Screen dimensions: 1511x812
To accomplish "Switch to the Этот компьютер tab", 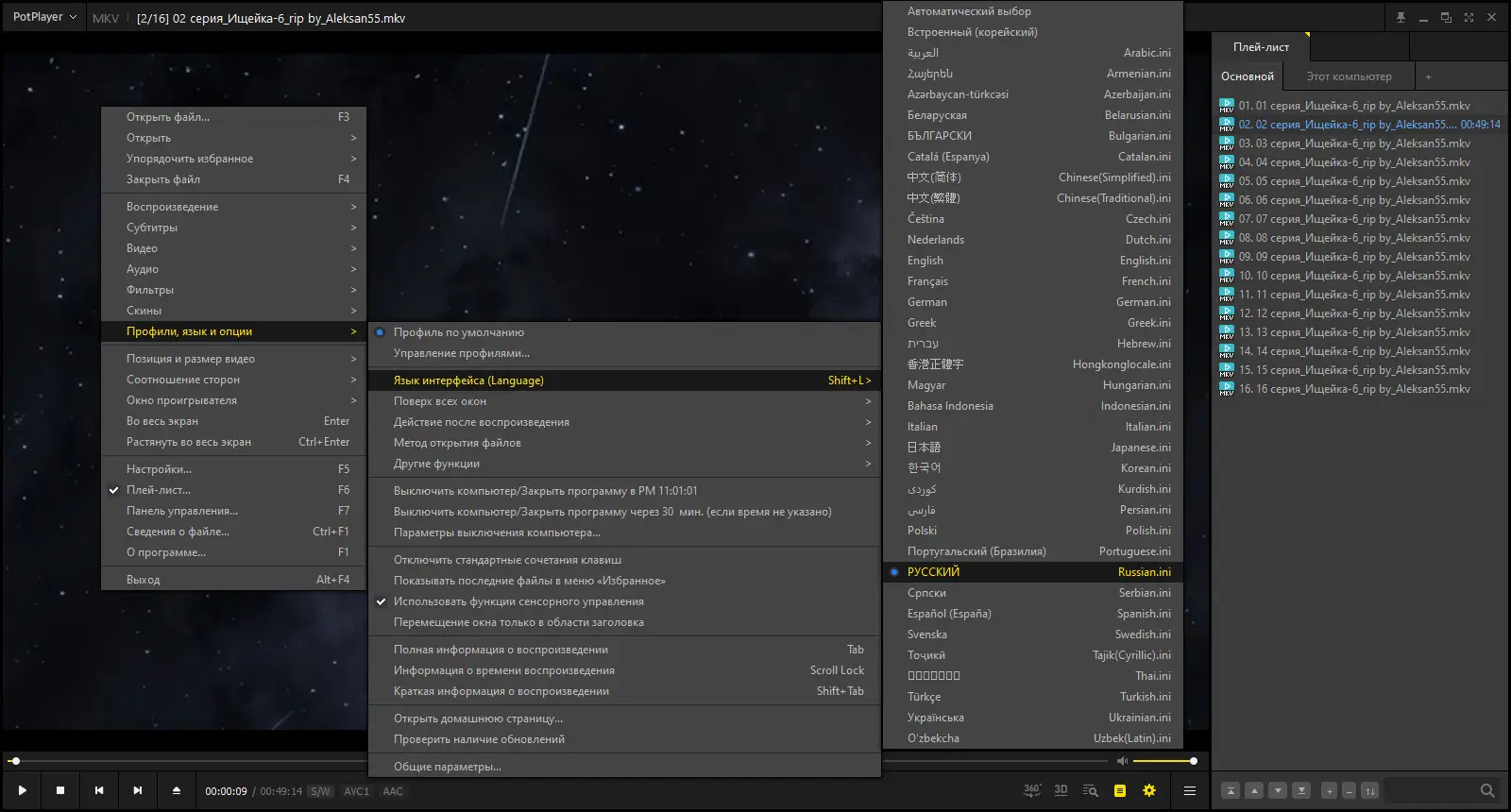I will point(1349,76).
